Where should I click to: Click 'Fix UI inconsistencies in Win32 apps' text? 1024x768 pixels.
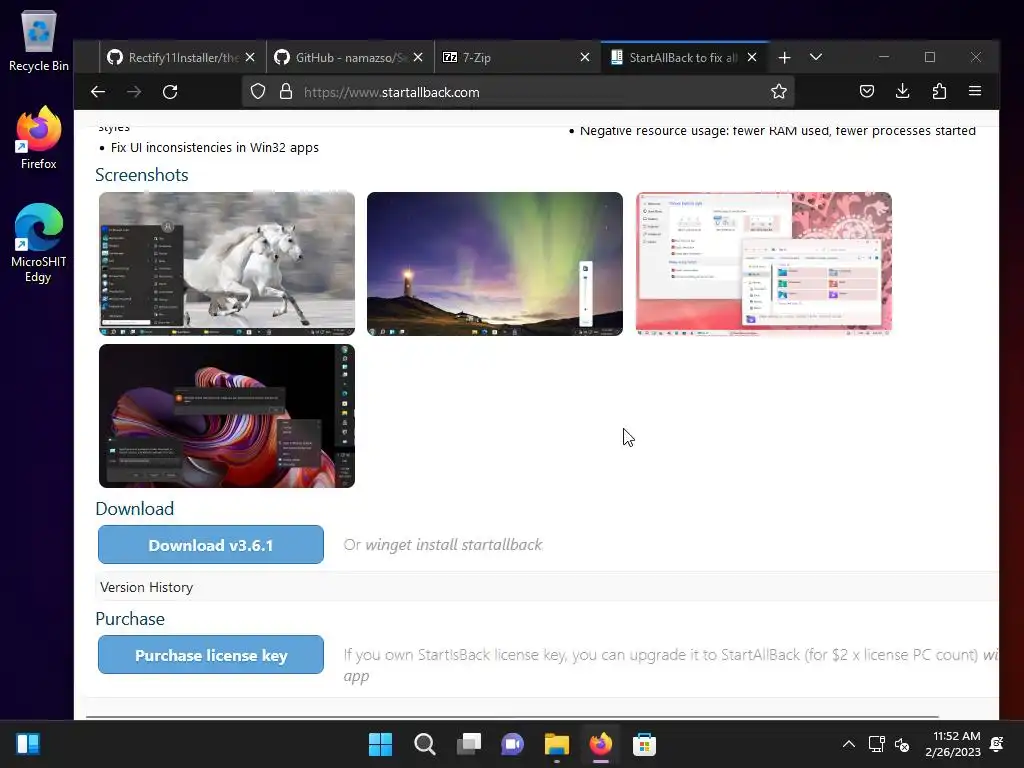215,148
